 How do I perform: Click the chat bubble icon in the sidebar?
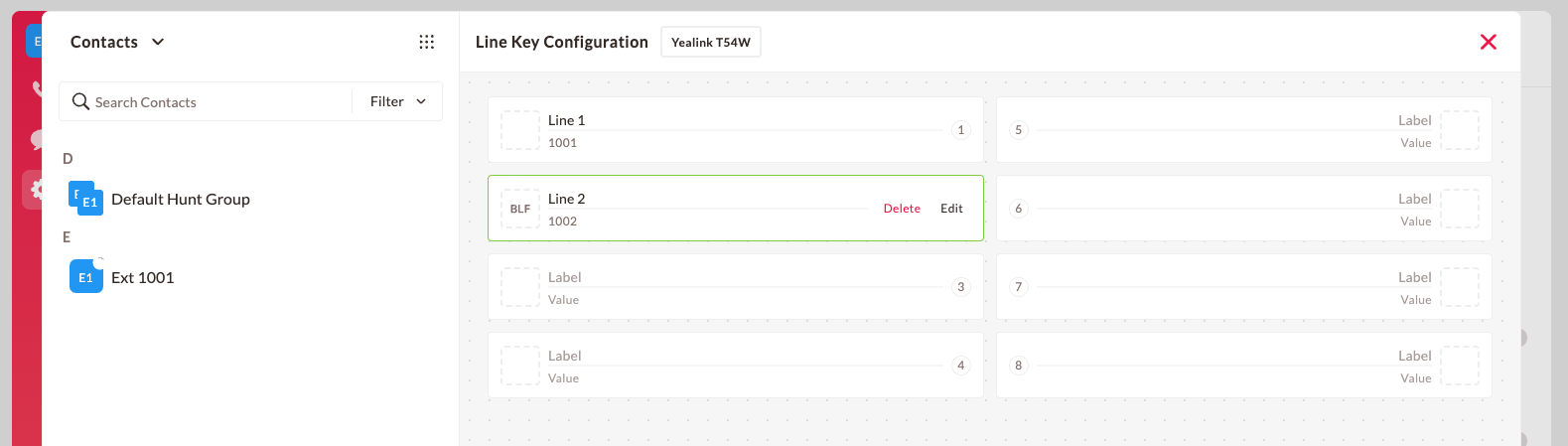[x=38, y=139]
